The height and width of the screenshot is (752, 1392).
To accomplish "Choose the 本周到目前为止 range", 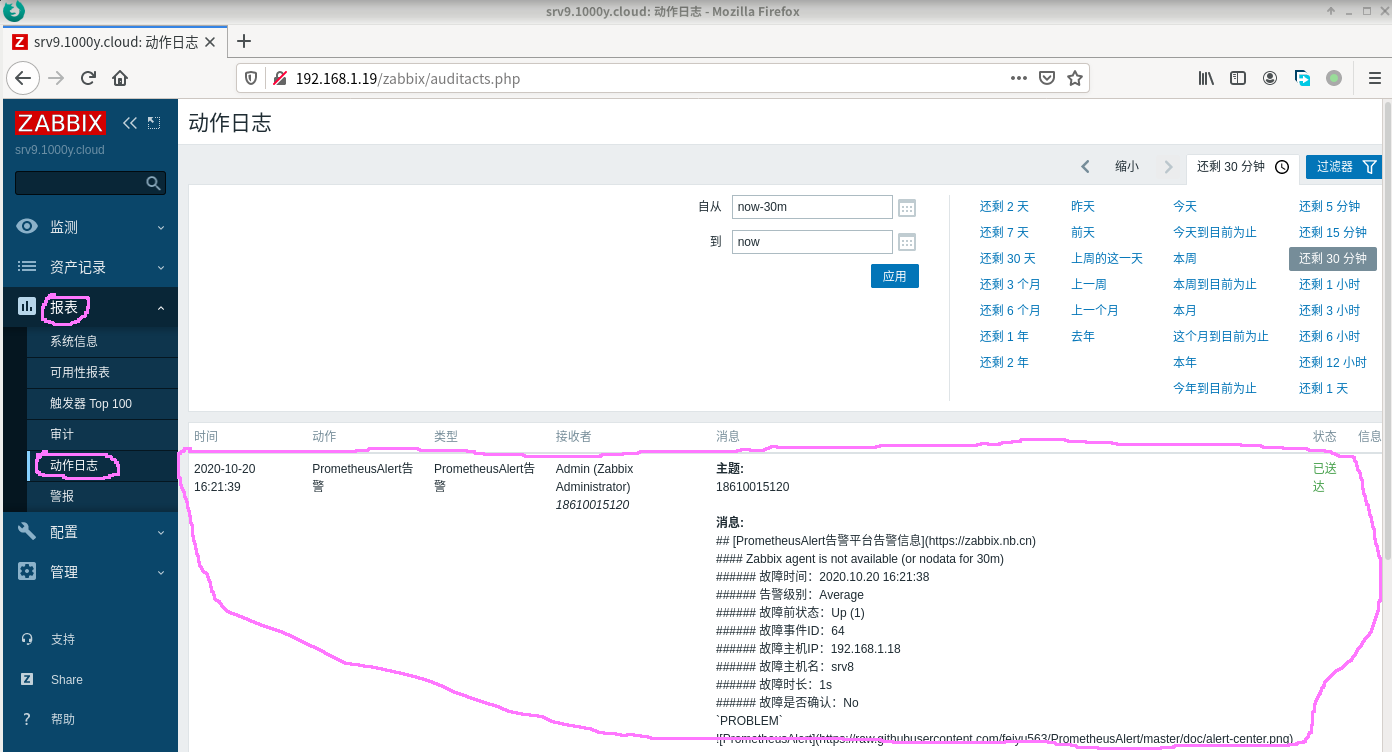I will click(x=1215, y=284).
